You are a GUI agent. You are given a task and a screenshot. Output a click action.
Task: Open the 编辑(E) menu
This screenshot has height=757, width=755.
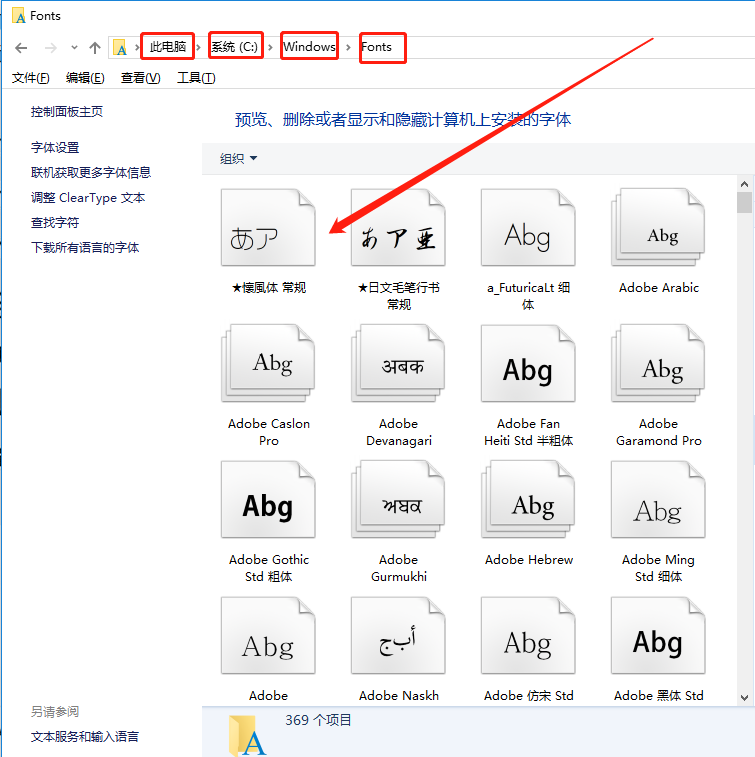point(85,78)
